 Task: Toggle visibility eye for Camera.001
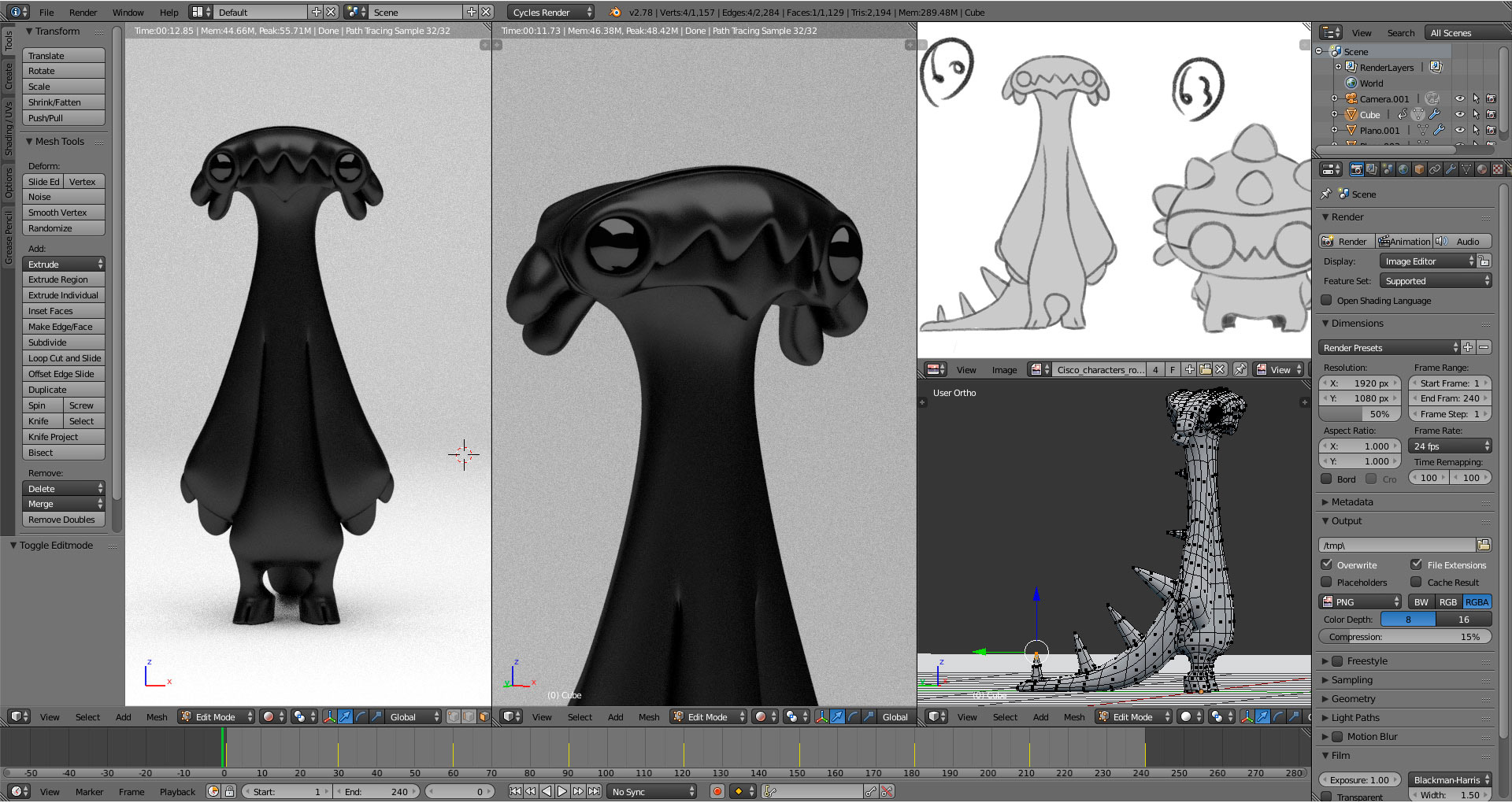click(x=1459, y=99)
